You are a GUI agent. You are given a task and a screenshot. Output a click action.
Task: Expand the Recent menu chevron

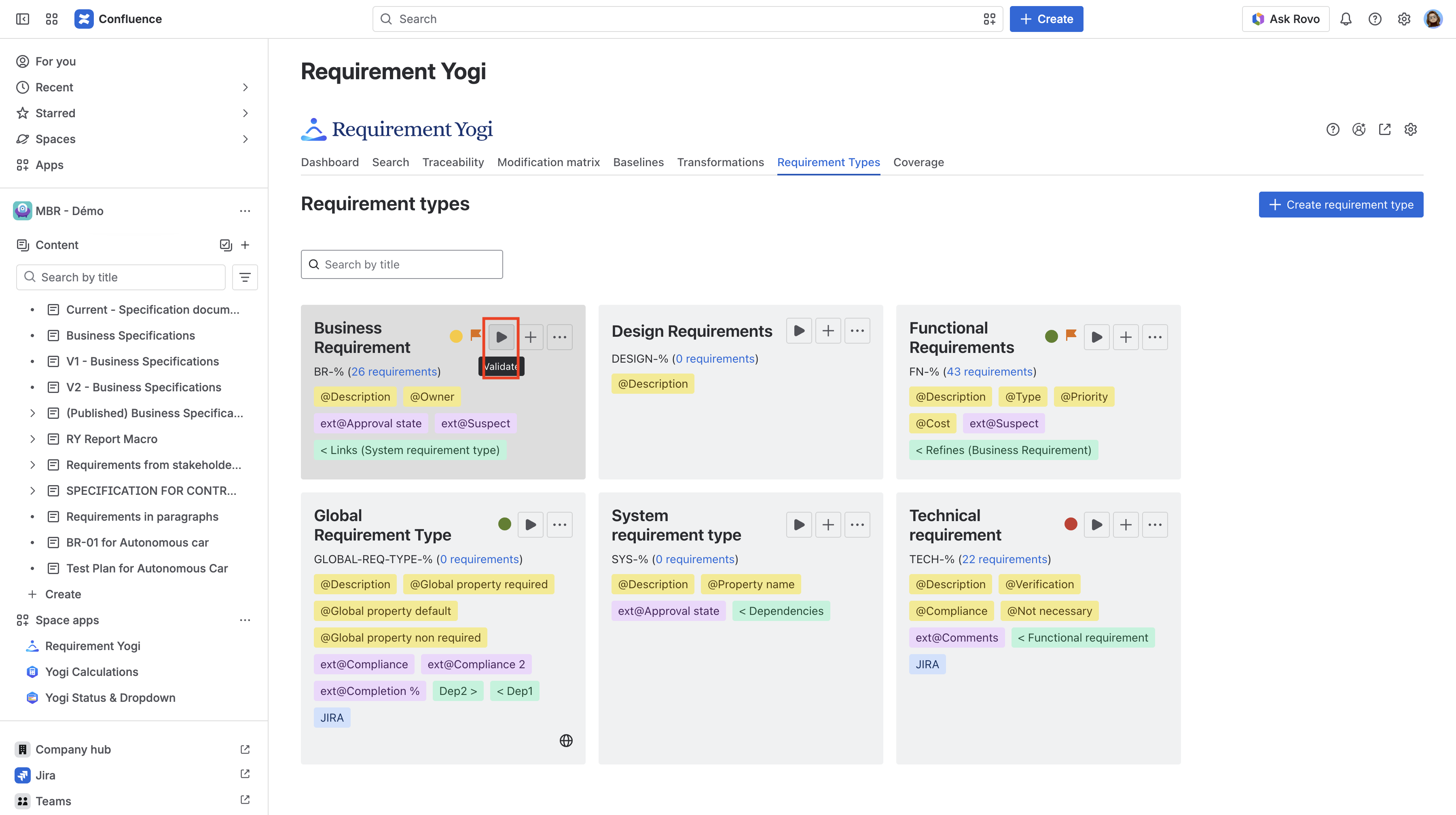245,88
